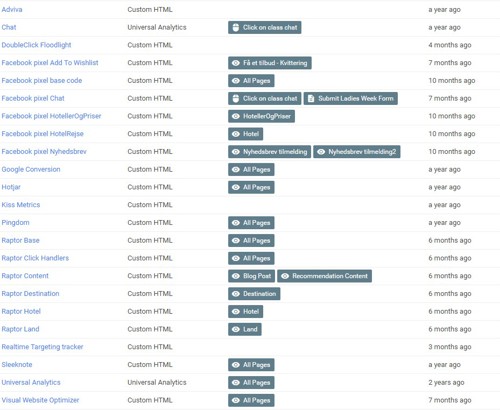Click eye icon on Destination trigger
500x410 pixels.
[236, 294]
